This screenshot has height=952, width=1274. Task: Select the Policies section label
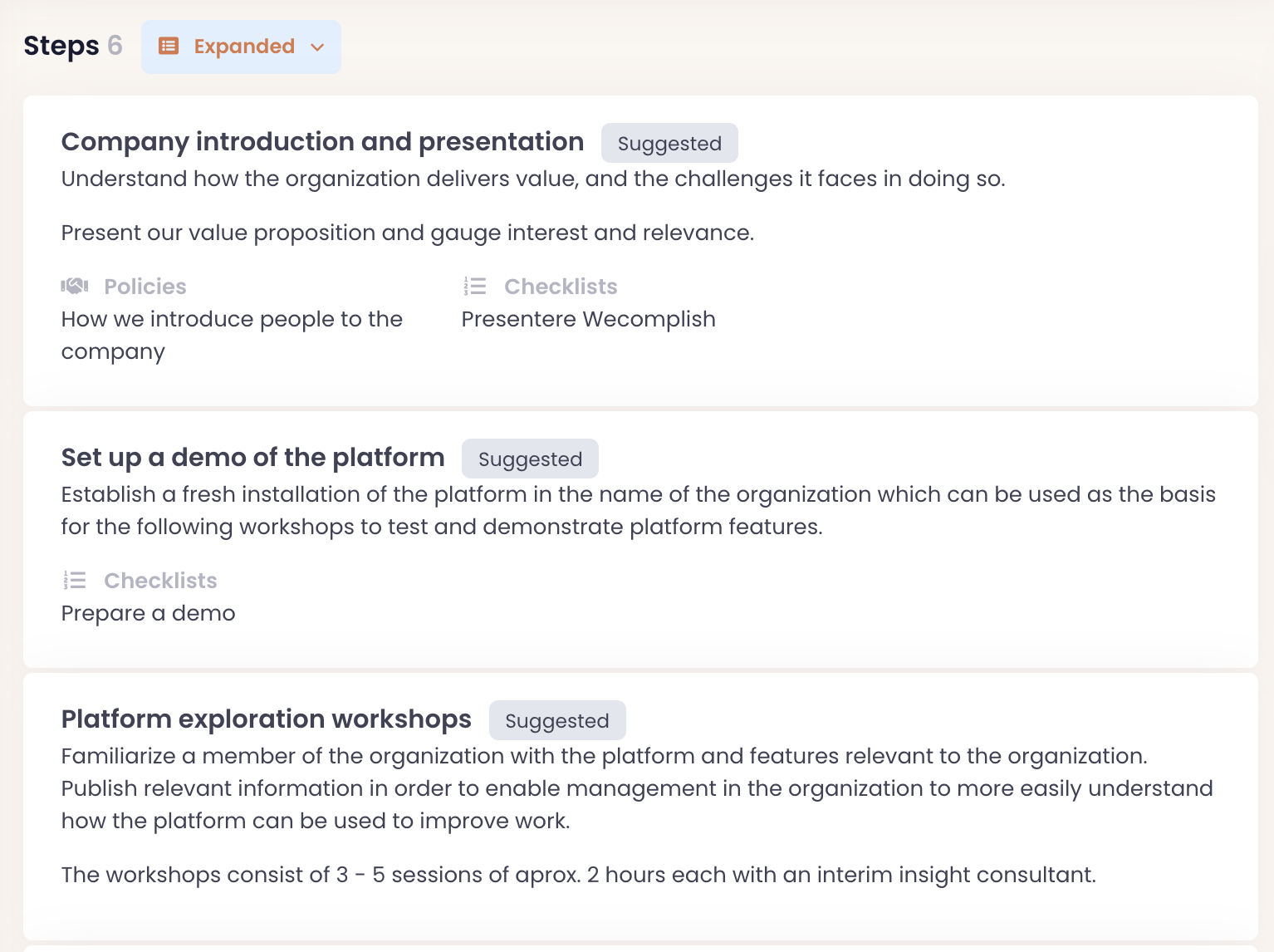point(145,287)
